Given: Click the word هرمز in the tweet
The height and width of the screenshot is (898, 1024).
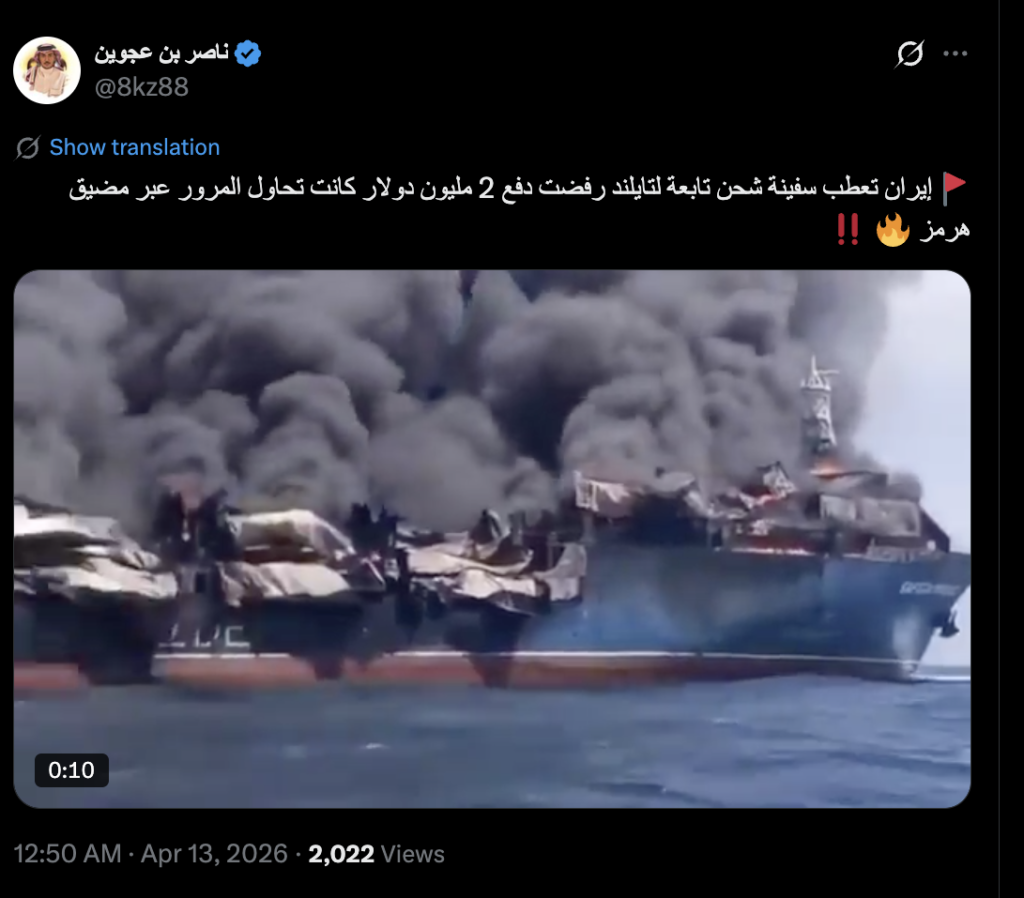Looking at the screenshot, I should click(x=944, y=230).
